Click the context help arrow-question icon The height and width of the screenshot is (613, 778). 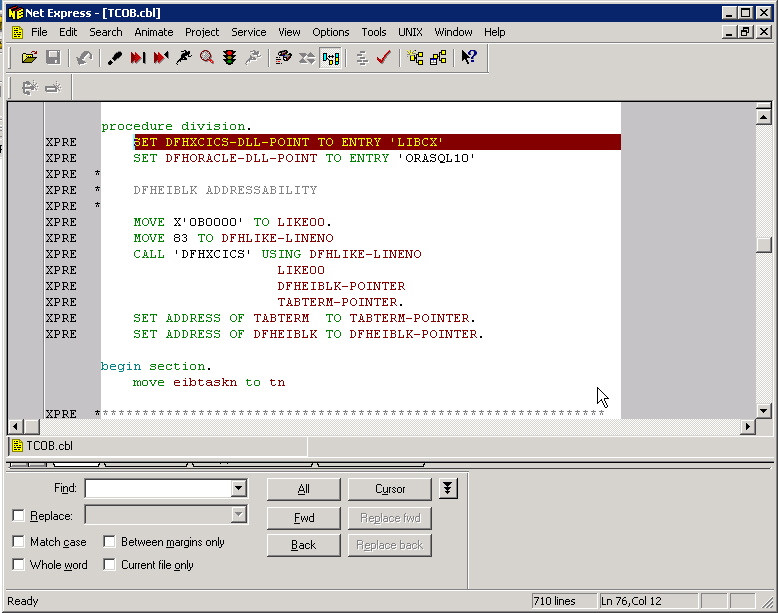pyautogui.click(x=468, y=58)
